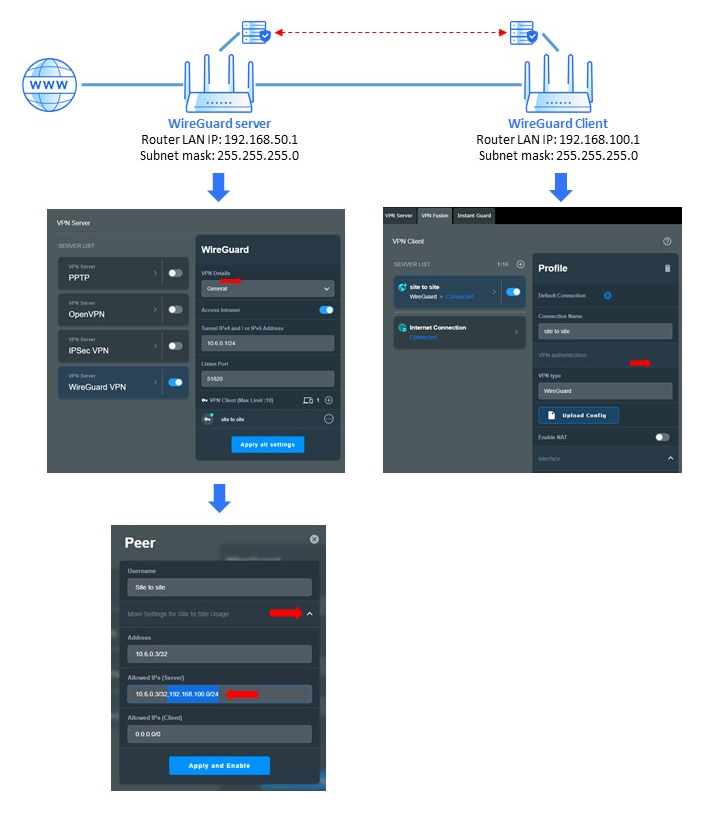Collapse More Settings for Site to Site Usage

coord(309,613)
